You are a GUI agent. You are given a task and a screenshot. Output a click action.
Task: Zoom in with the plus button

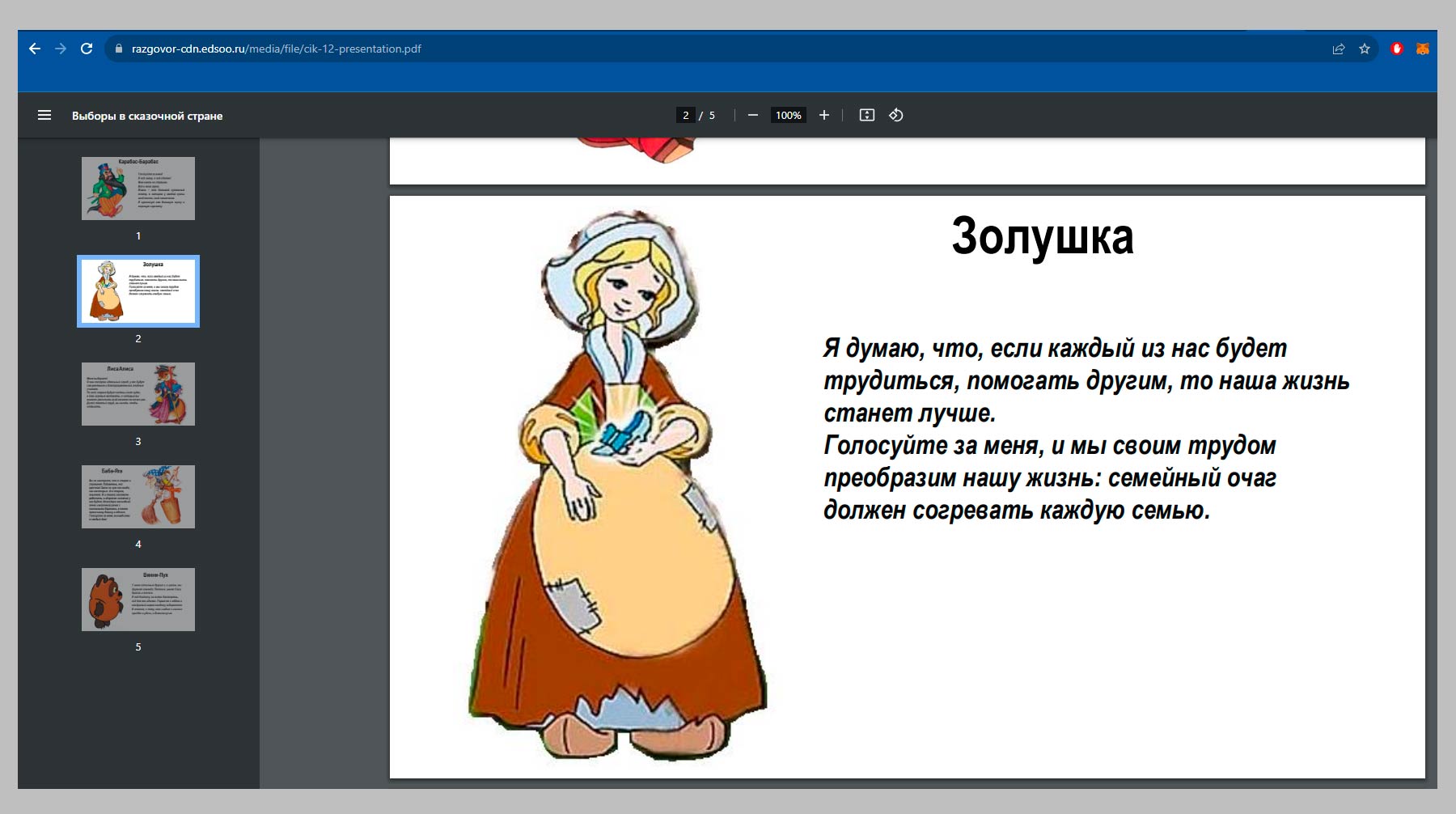824,115
